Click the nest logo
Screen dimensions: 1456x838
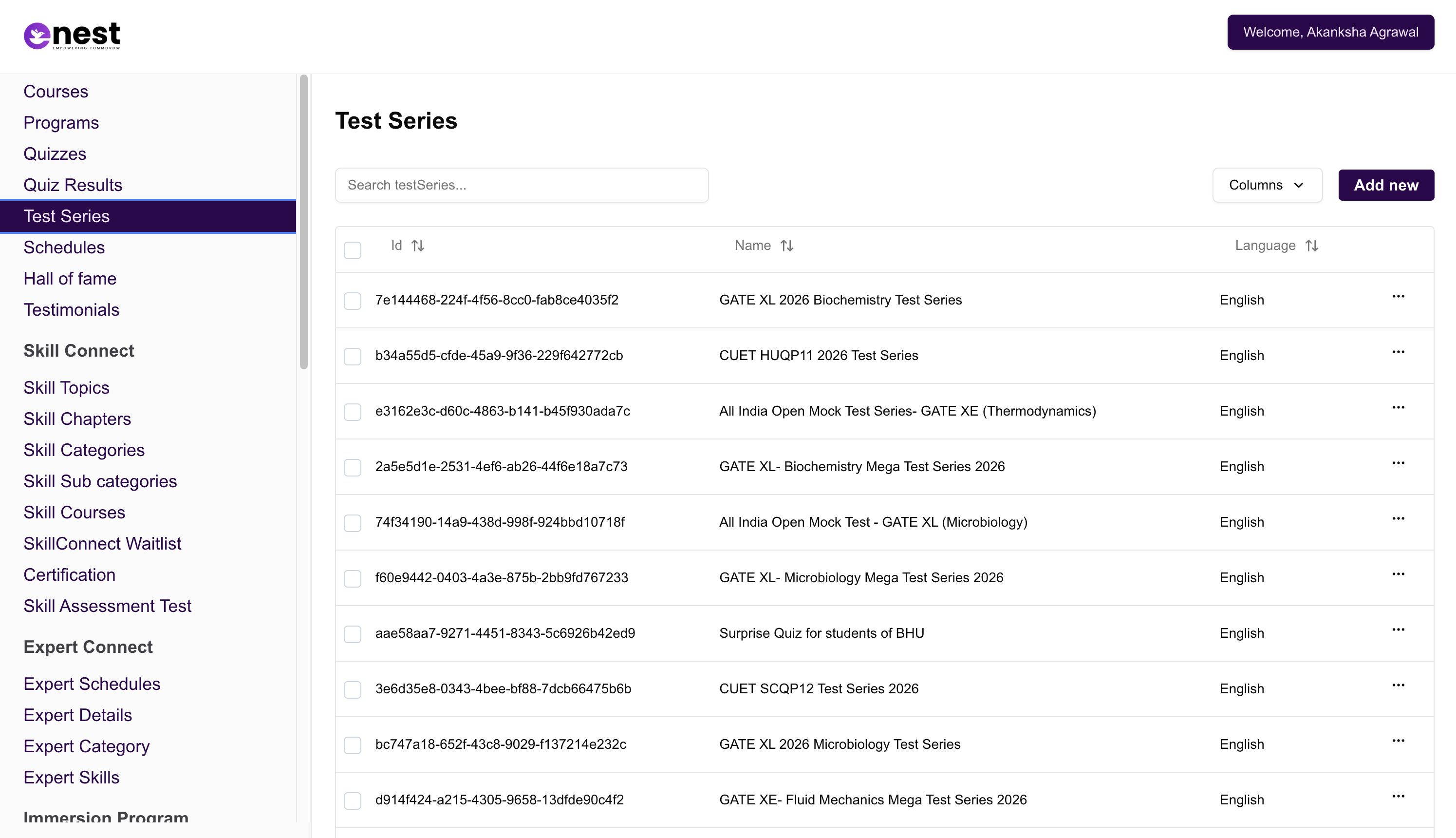72,36
